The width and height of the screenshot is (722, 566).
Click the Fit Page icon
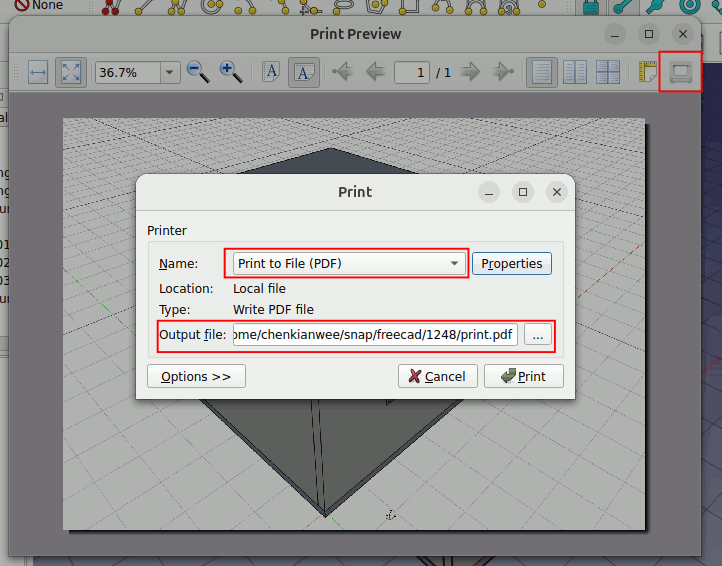click(x=71, y=72)
